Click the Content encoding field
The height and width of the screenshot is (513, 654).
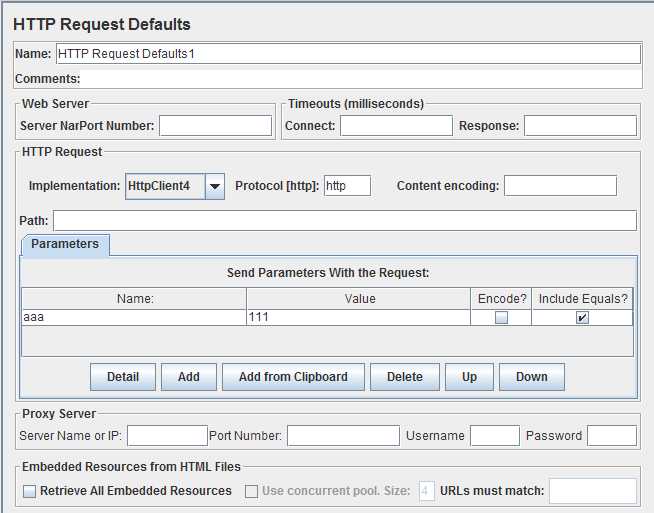[x=560, y=186]
